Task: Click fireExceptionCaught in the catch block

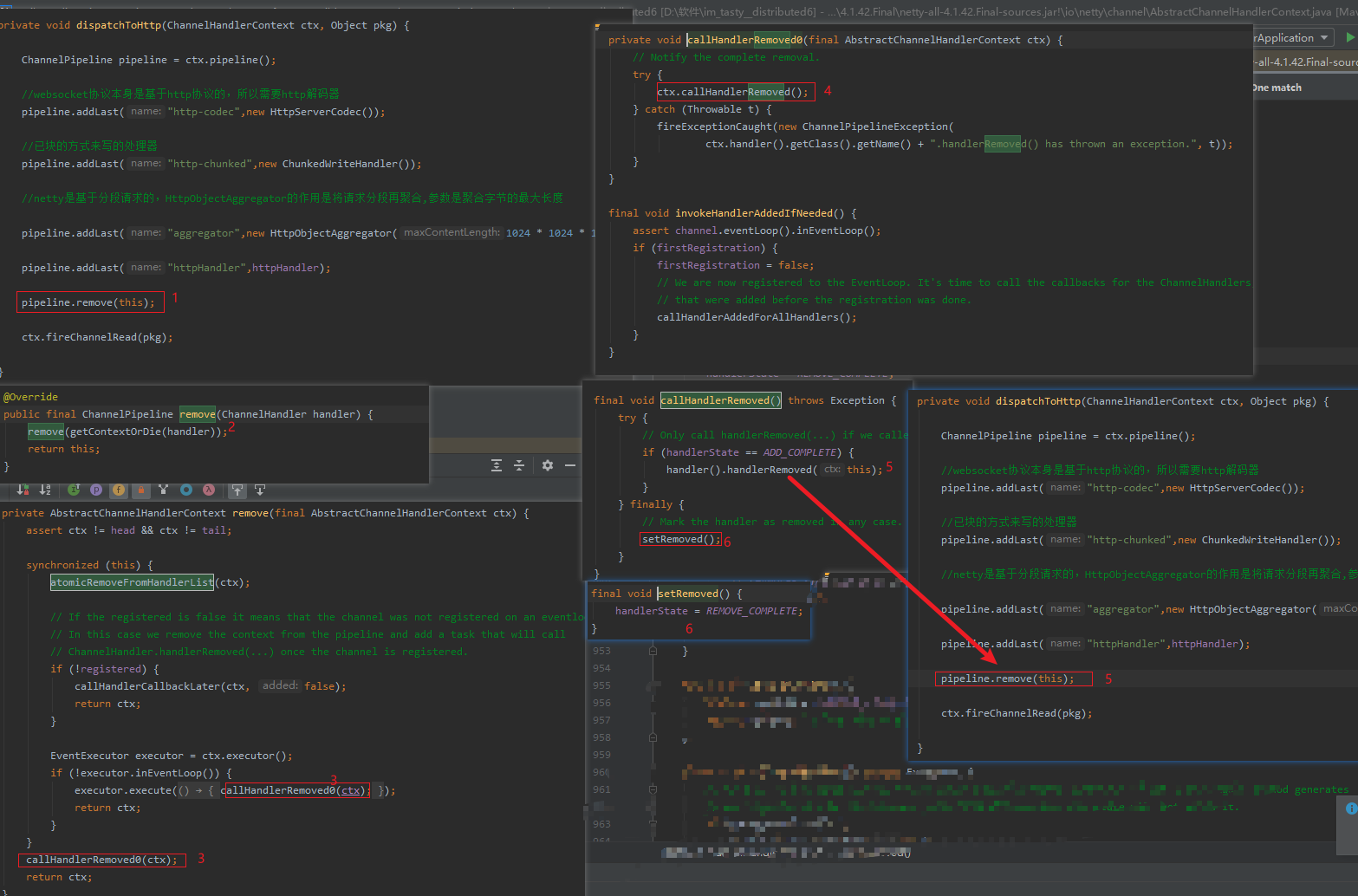Action: (x=714, y=127)
